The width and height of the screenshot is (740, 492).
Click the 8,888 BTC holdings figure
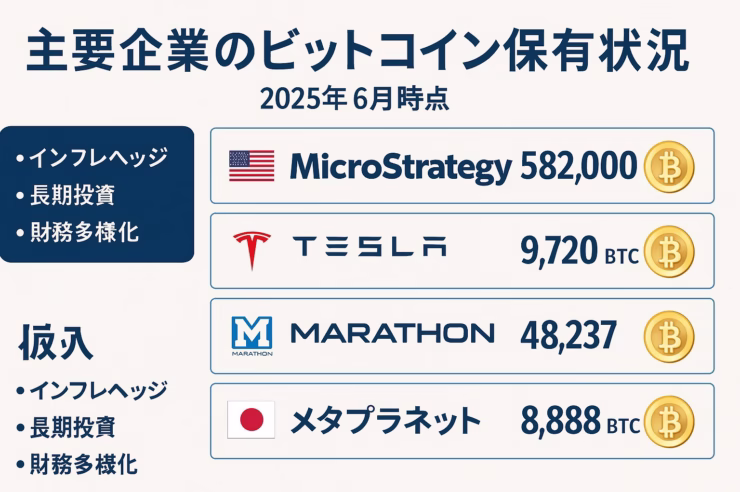click(x=580, y=421)
